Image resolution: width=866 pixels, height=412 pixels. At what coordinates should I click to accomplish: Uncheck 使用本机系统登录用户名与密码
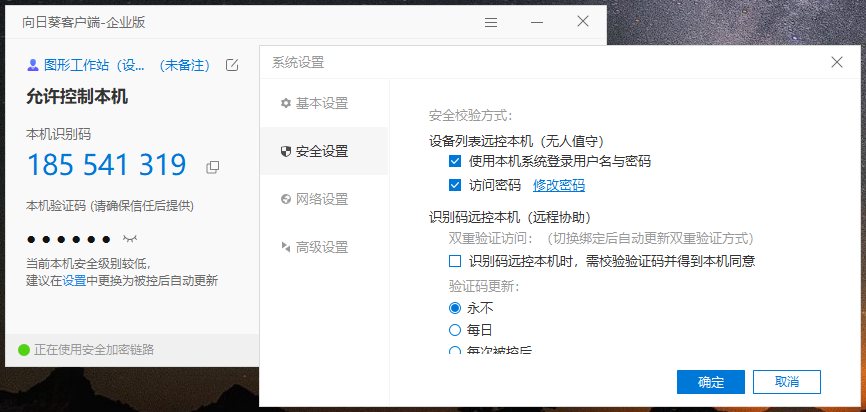click(455, 161)
